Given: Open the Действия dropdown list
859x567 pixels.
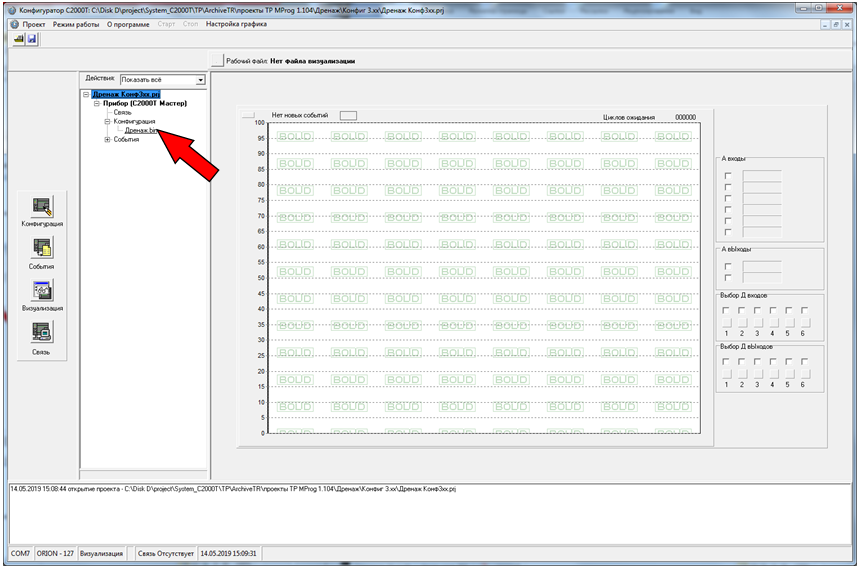Looking at the screenshot, I should [200, 79].
